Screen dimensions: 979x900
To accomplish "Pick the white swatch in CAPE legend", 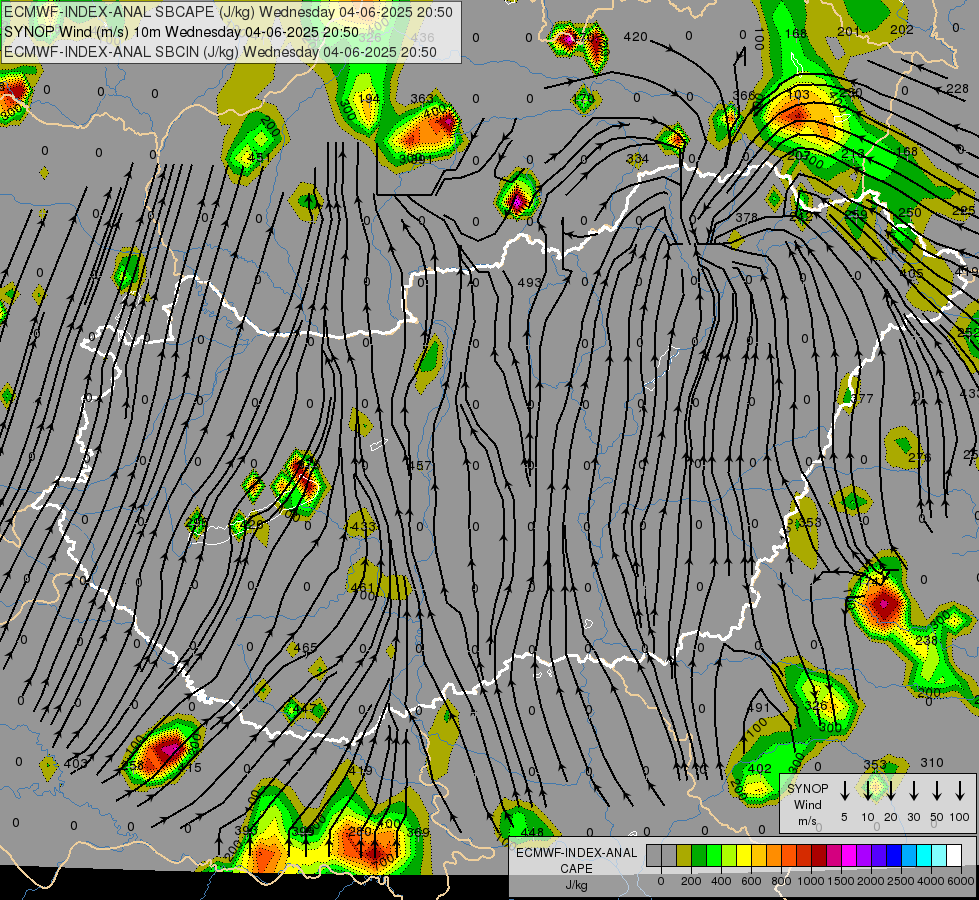I will (x=954, y=855).
